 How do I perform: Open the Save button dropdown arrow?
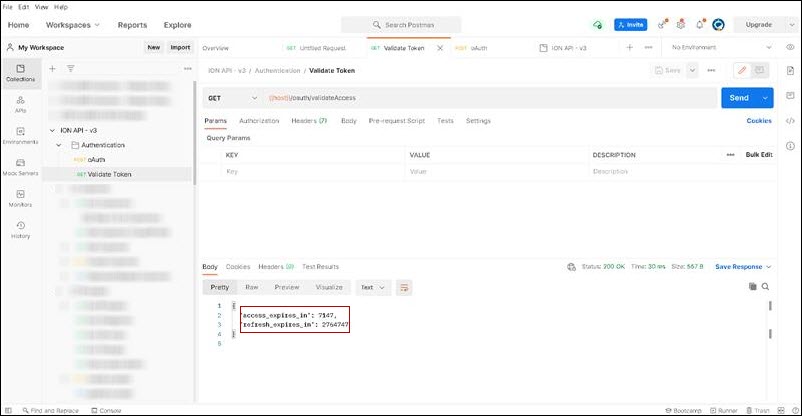(x=692, y=70)
